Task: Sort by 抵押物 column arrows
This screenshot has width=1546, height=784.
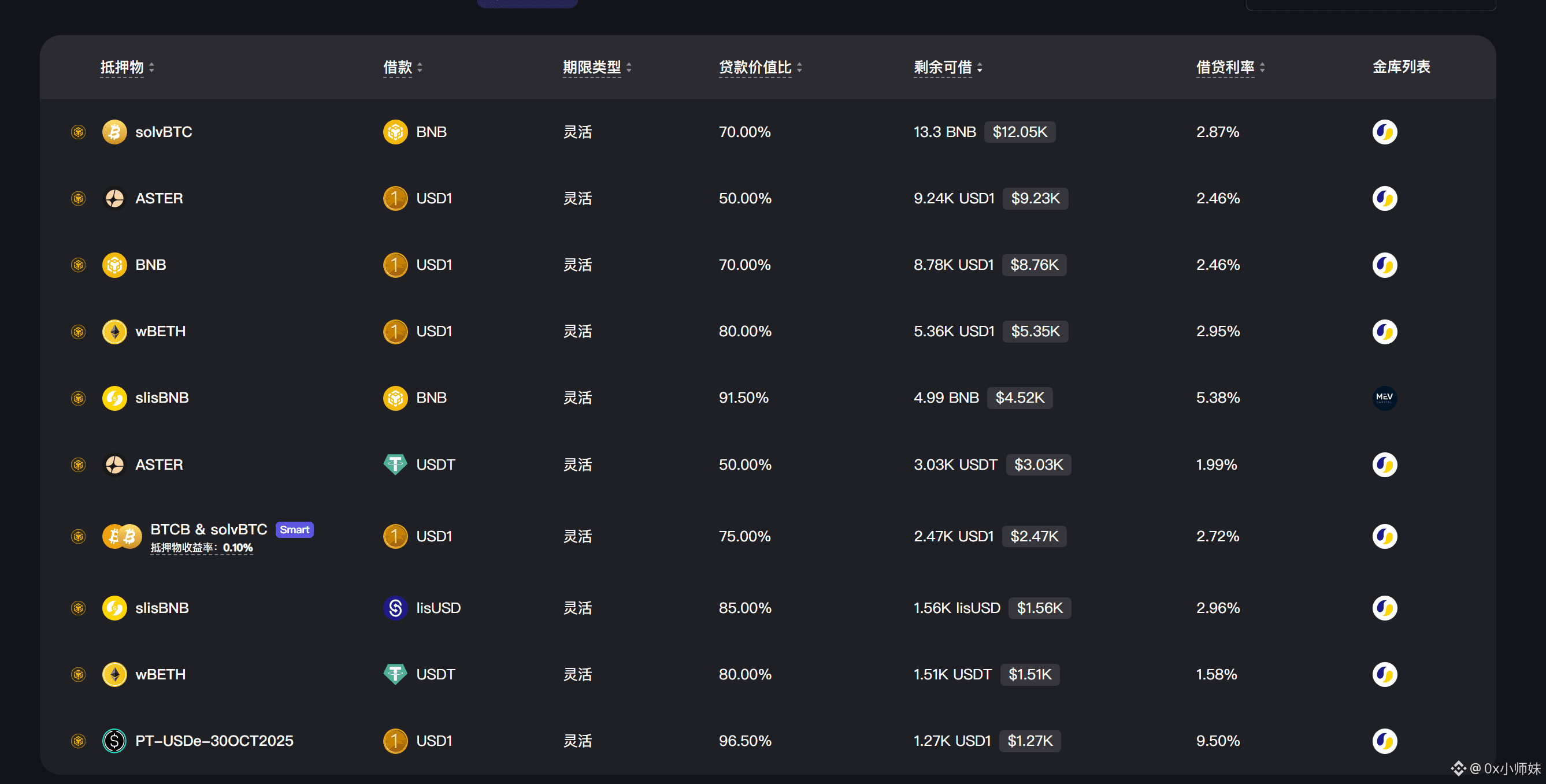Action: tap(152, 67)
